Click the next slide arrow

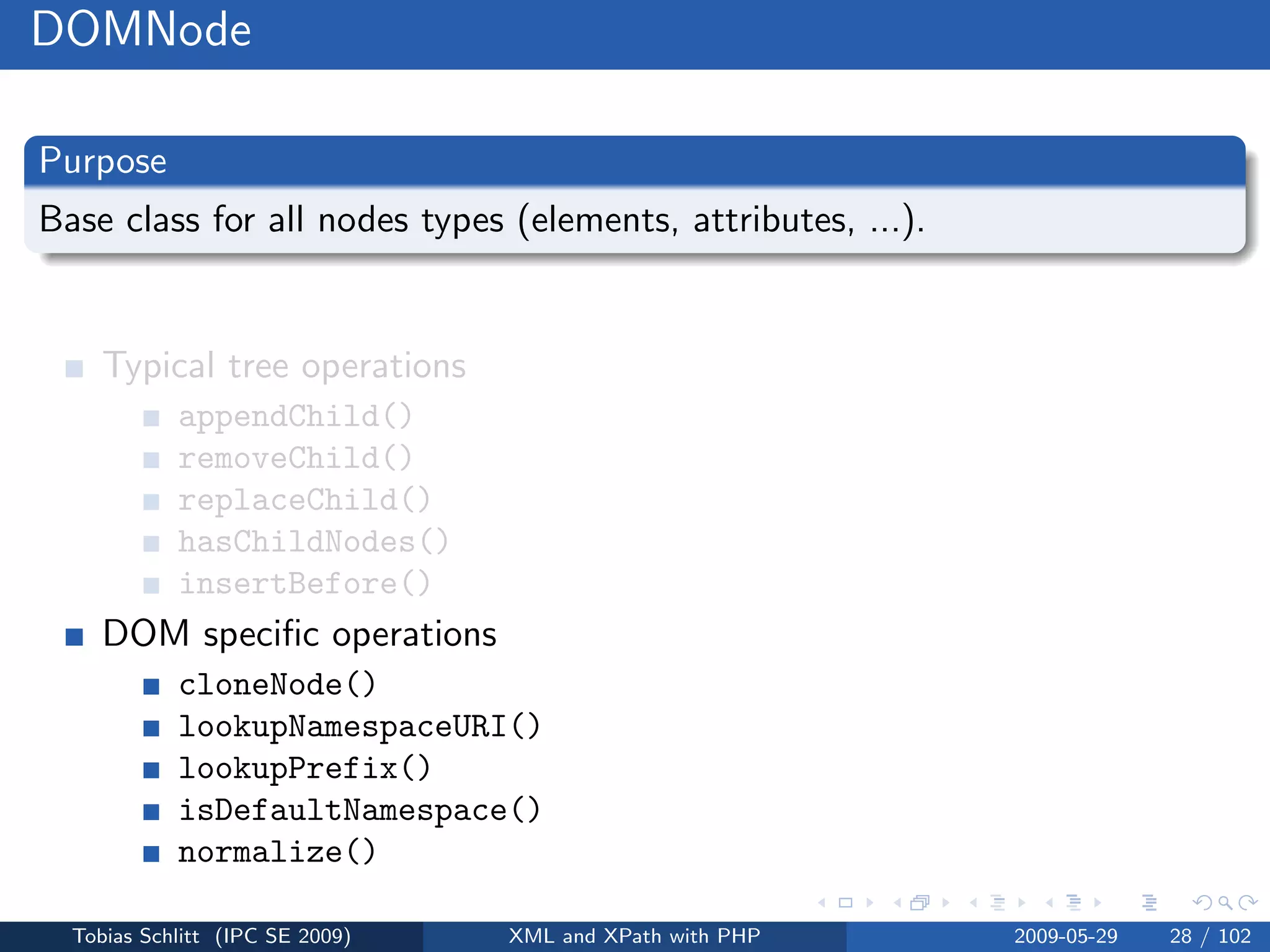(869, 903)
